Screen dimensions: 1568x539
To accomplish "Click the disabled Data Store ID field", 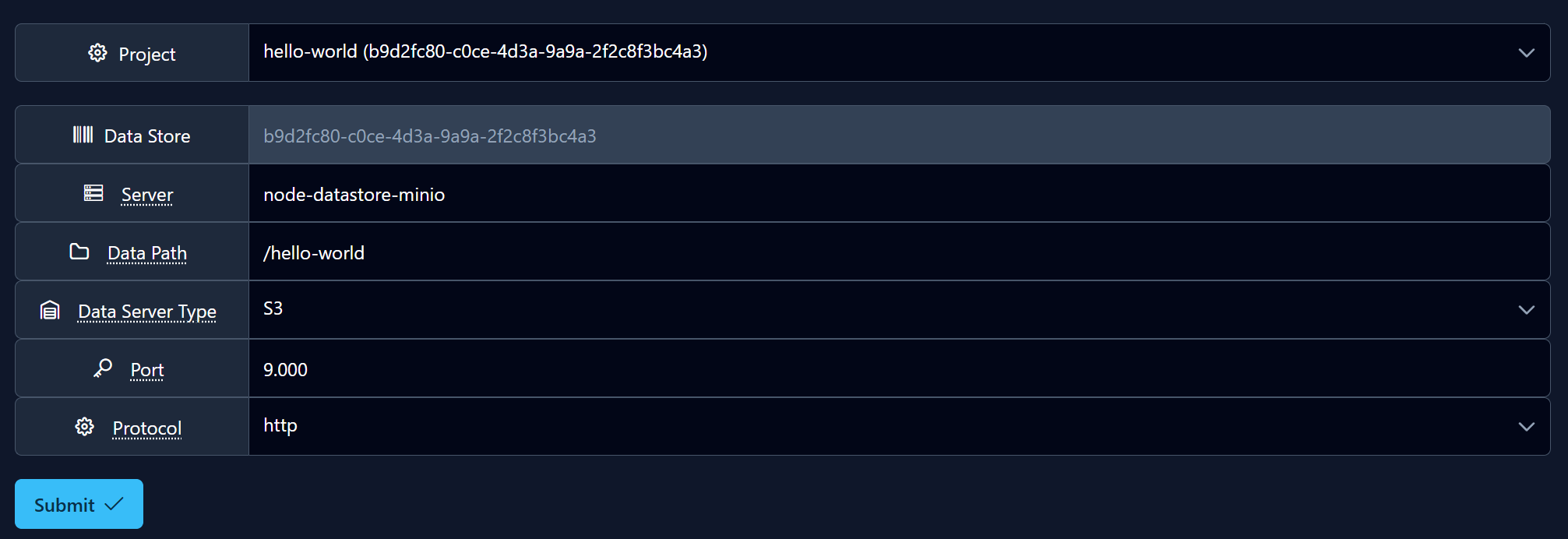I will click(899, 135).
